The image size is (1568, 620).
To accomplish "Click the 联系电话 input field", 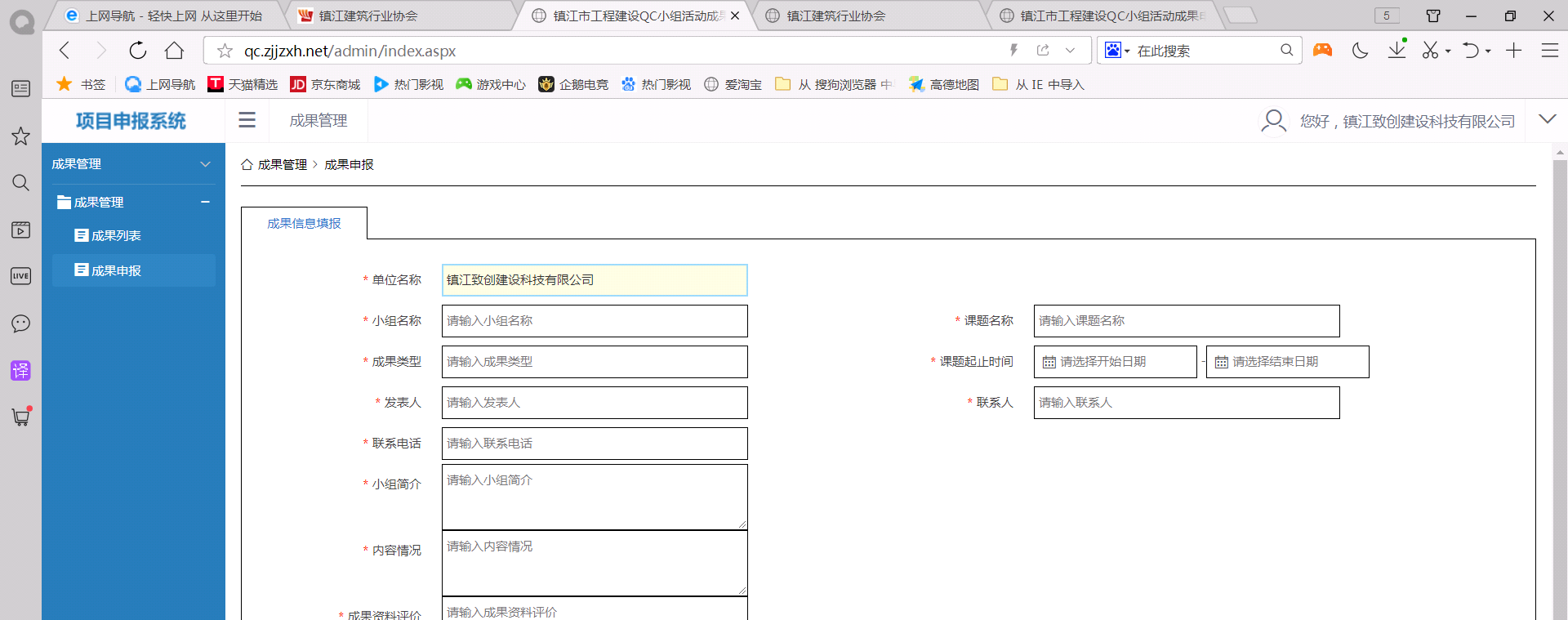I will (x=595, y=444).
